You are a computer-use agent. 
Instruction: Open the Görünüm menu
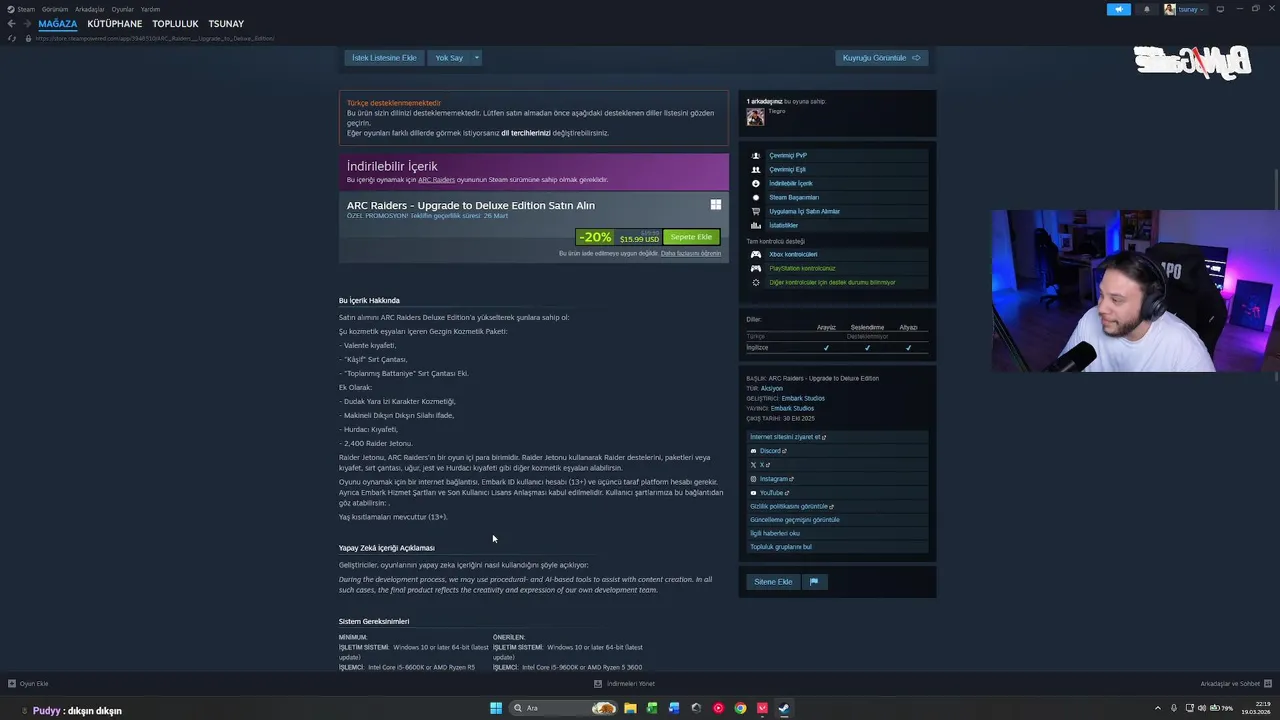(x=55, y=9)
